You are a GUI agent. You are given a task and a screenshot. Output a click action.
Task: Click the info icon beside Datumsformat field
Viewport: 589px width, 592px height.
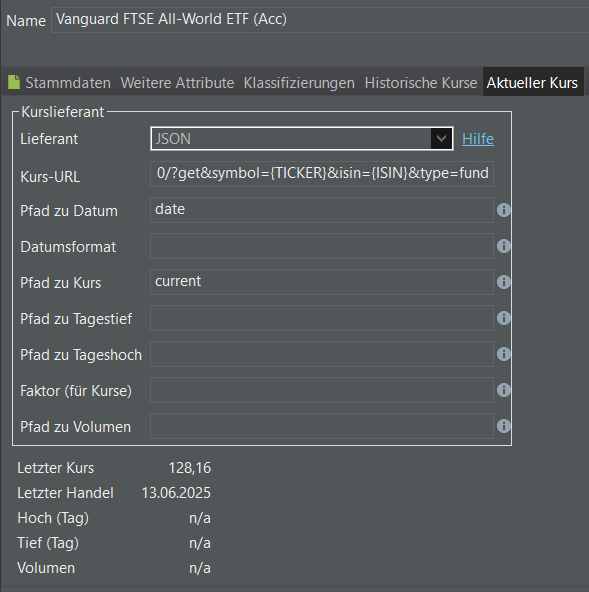click(504, 246)
